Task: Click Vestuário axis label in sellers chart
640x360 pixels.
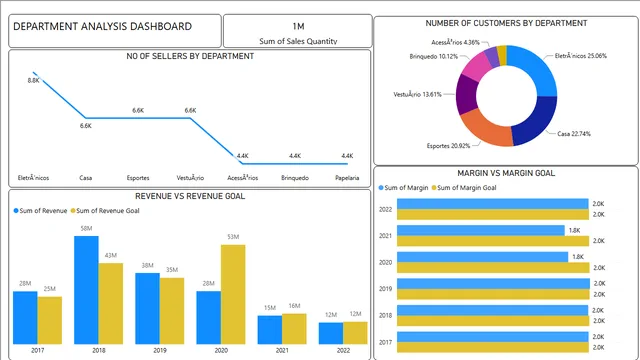Action: [190, 178]
